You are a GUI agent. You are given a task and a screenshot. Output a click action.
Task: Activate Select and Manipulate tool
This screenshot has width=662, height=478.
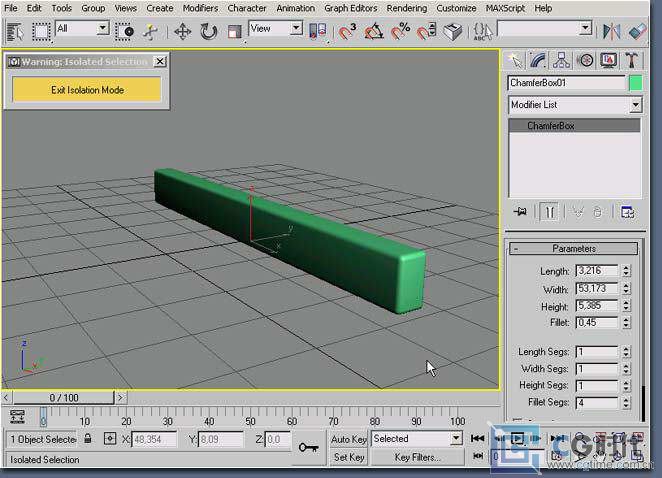[x=150, y=32]
